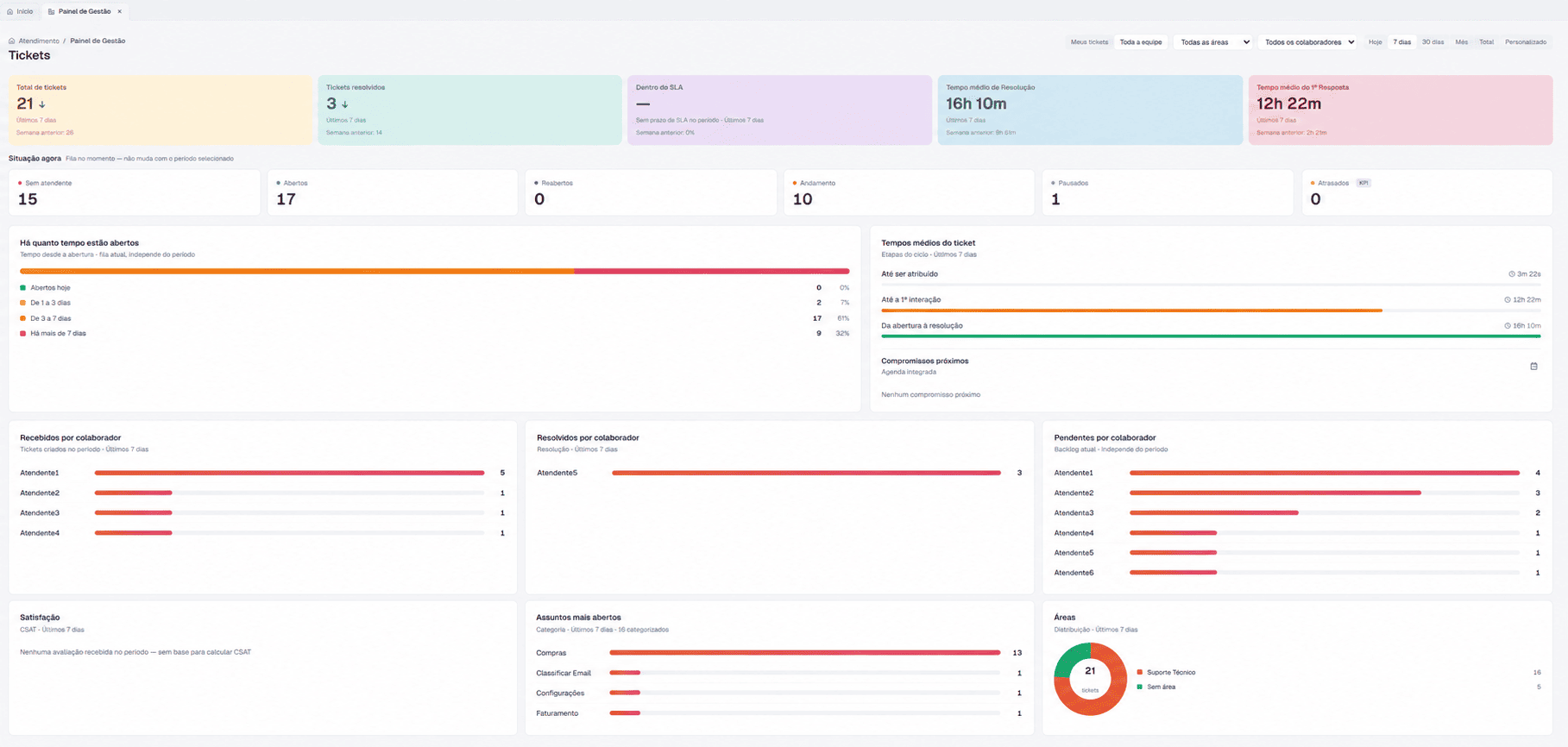1568x747 pixels.
Task: Click the Configurações category row
Action: (x=779, y=694)
